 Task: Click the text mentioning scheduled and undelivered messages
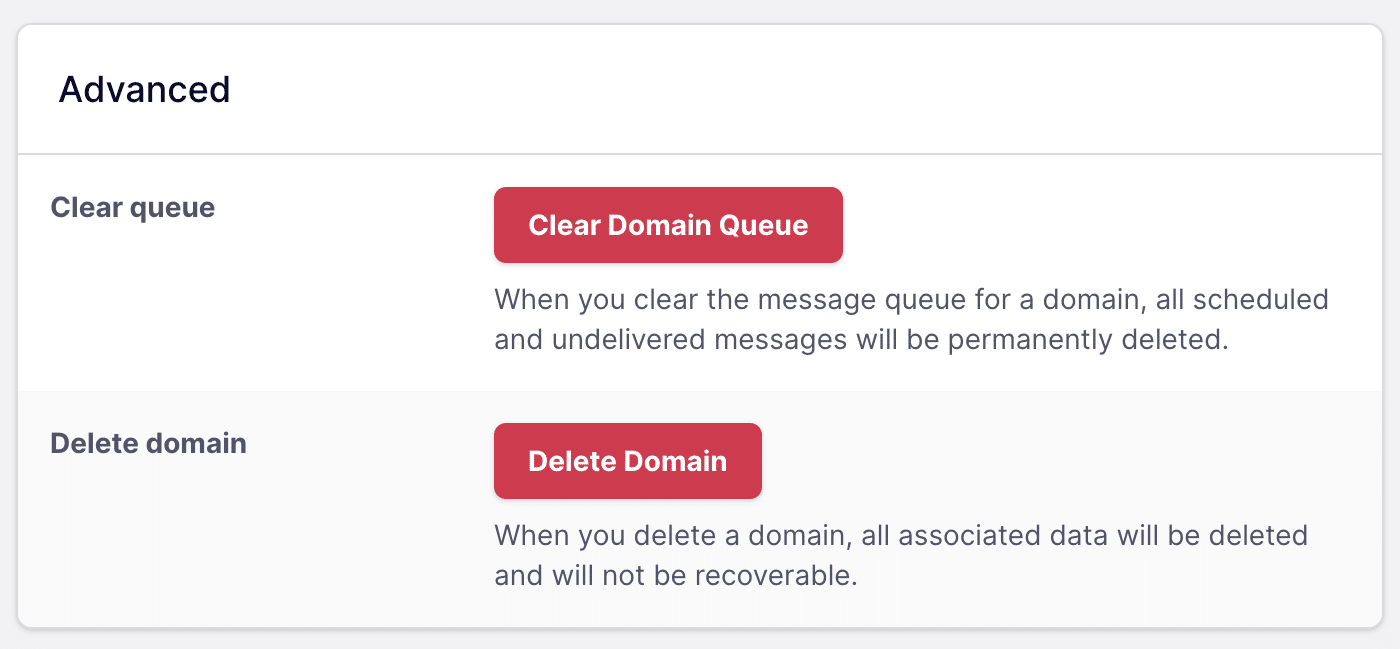910,318
